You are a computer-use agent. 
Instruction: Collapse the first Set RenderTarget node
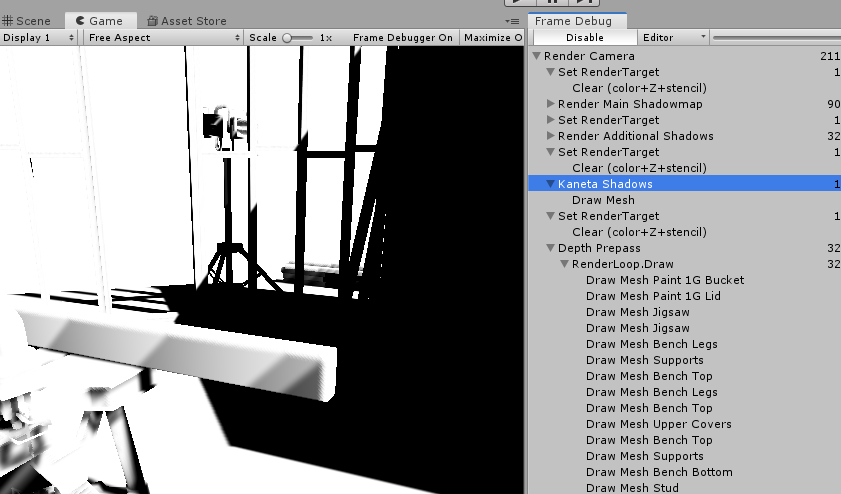tap(550, 72)
